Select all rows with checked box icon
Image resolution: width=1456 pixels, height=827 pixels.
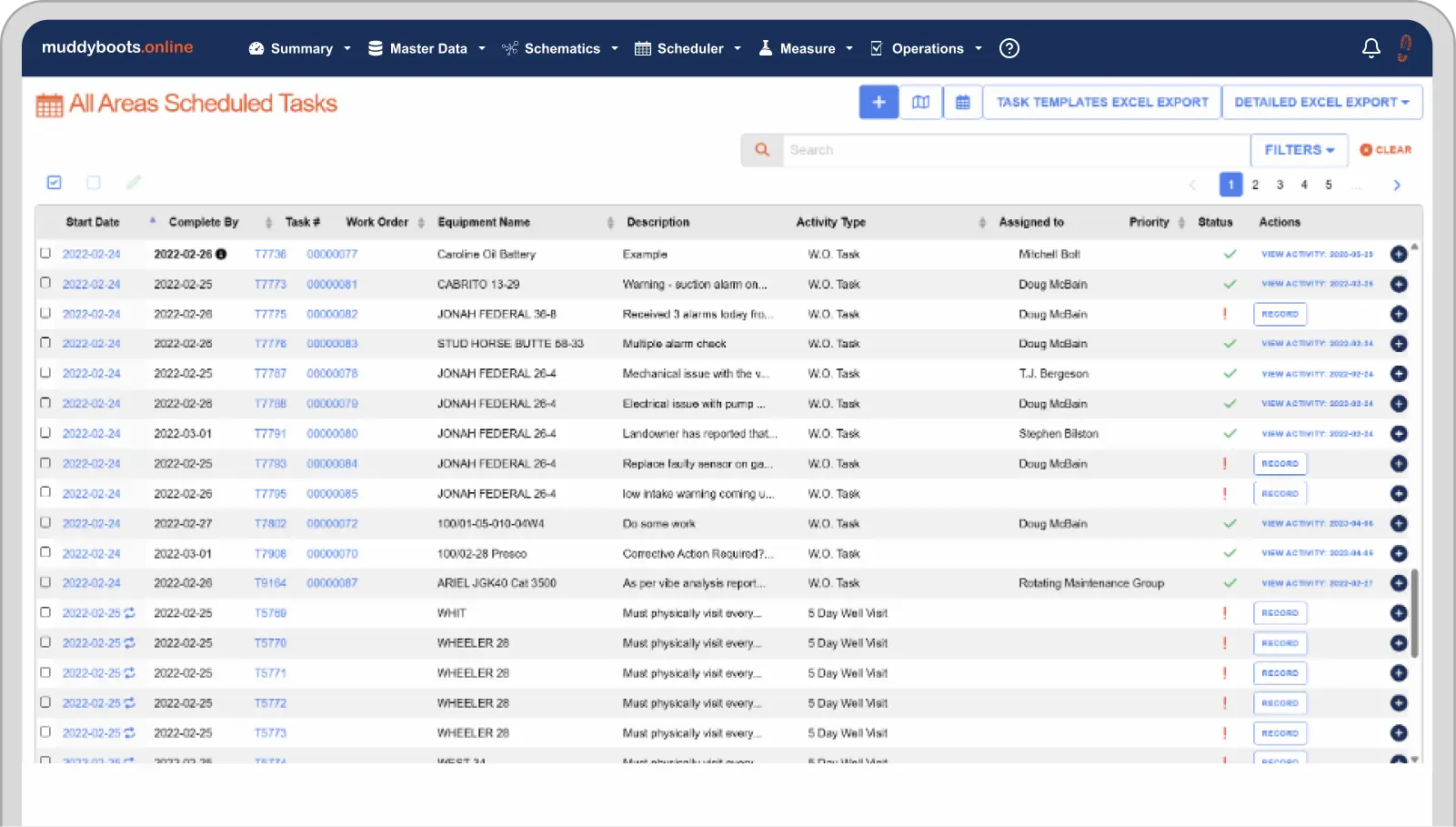click(x=55, y=183)
